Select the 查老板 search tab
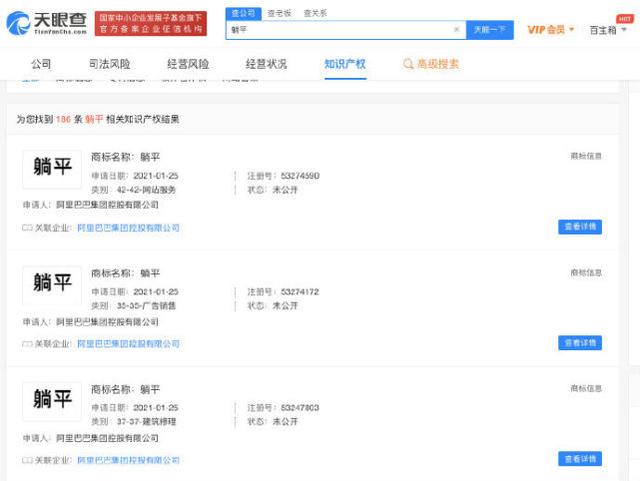Viewport: 640px width, 481px height. point(280,13)
